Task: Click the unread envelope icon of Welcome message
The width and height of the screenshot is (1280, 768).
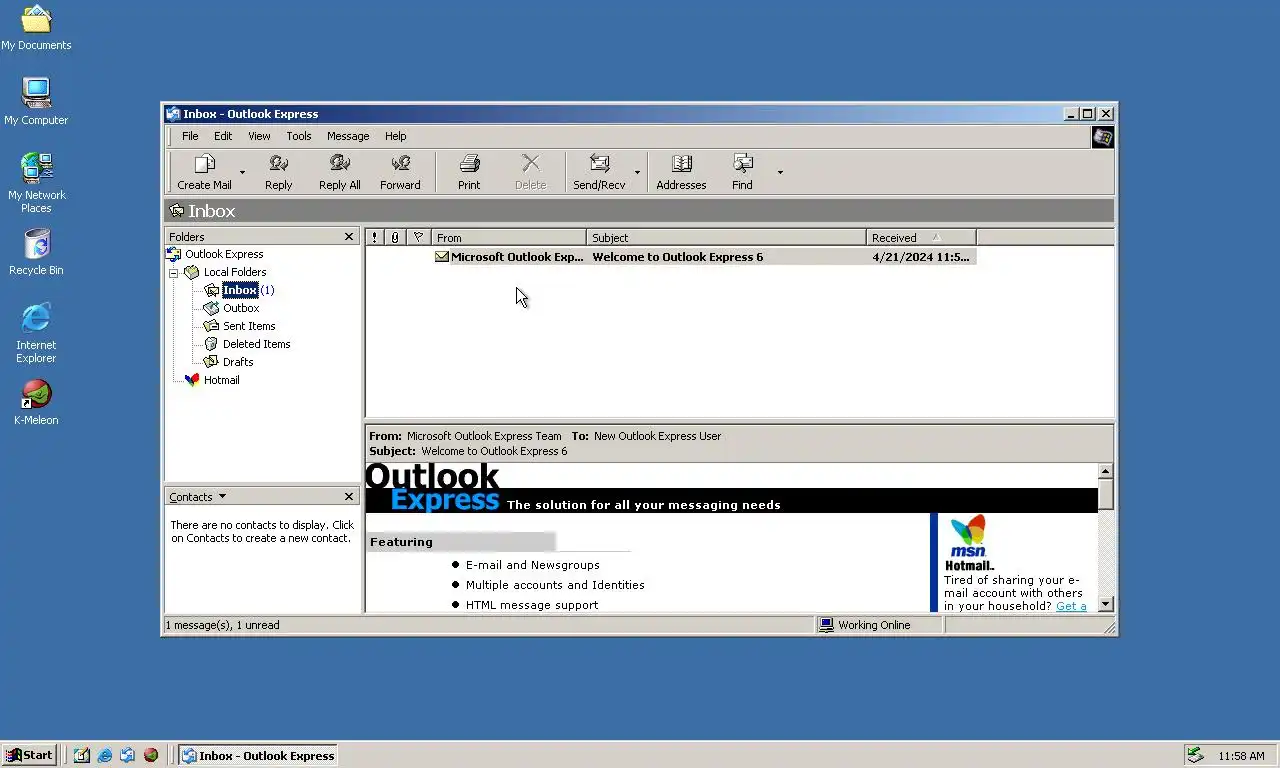Action: pos(441,257)
